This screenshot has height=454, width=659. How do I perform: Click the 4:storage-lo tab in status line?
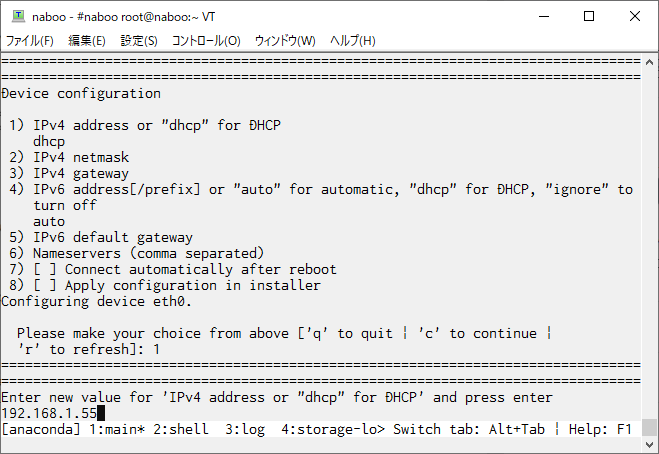coord(333,429)
